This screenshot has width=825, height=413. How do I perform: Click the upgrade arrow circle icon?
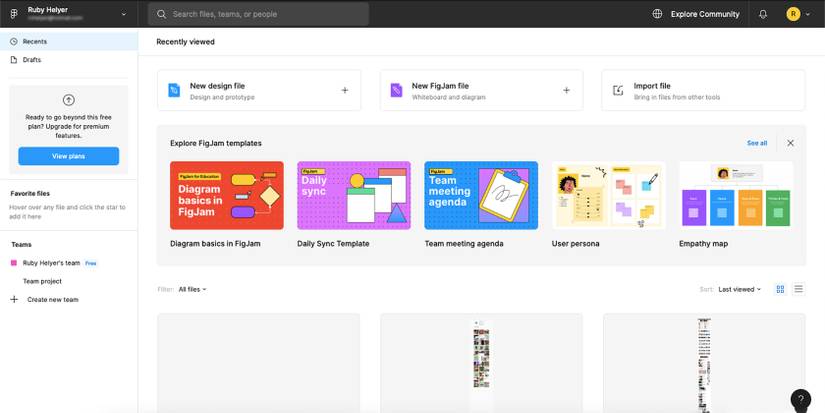(68, 100)
